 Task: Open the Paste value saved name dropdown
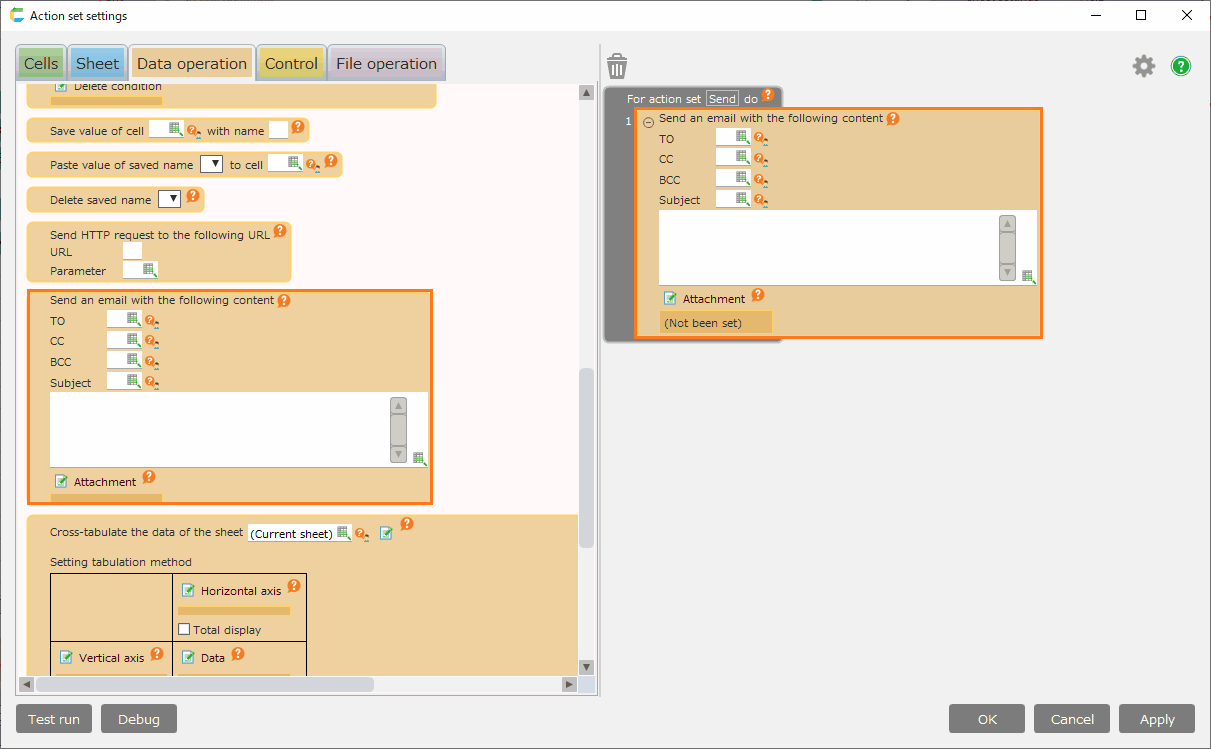click(211, 164)
